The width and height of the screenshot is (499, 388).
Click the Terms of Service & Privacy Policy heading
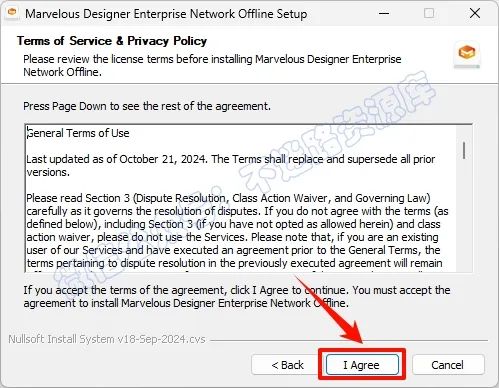[112, 41]
